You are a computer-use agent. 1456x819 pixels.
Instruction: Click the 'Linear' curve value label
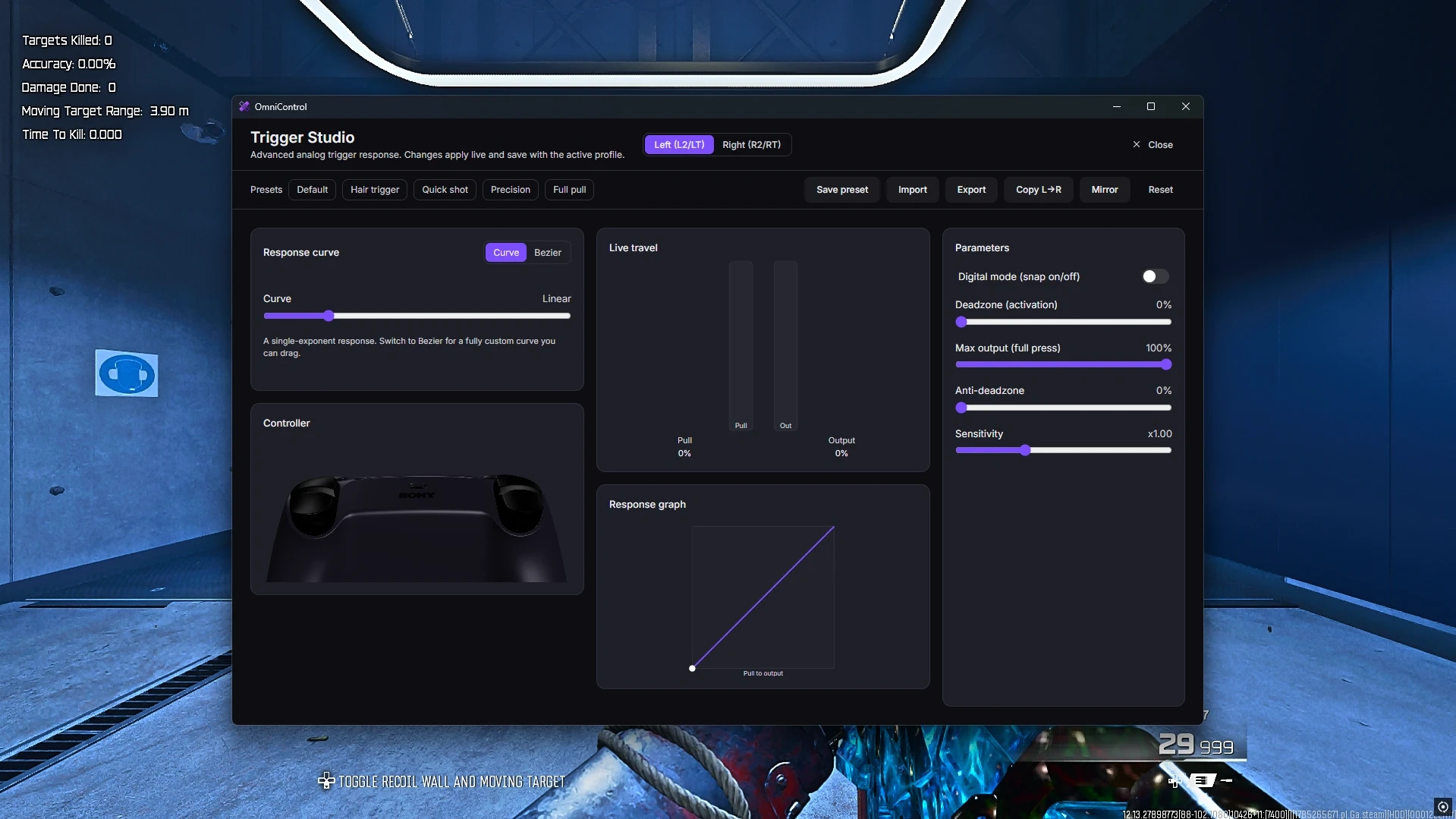pos(557,299)
